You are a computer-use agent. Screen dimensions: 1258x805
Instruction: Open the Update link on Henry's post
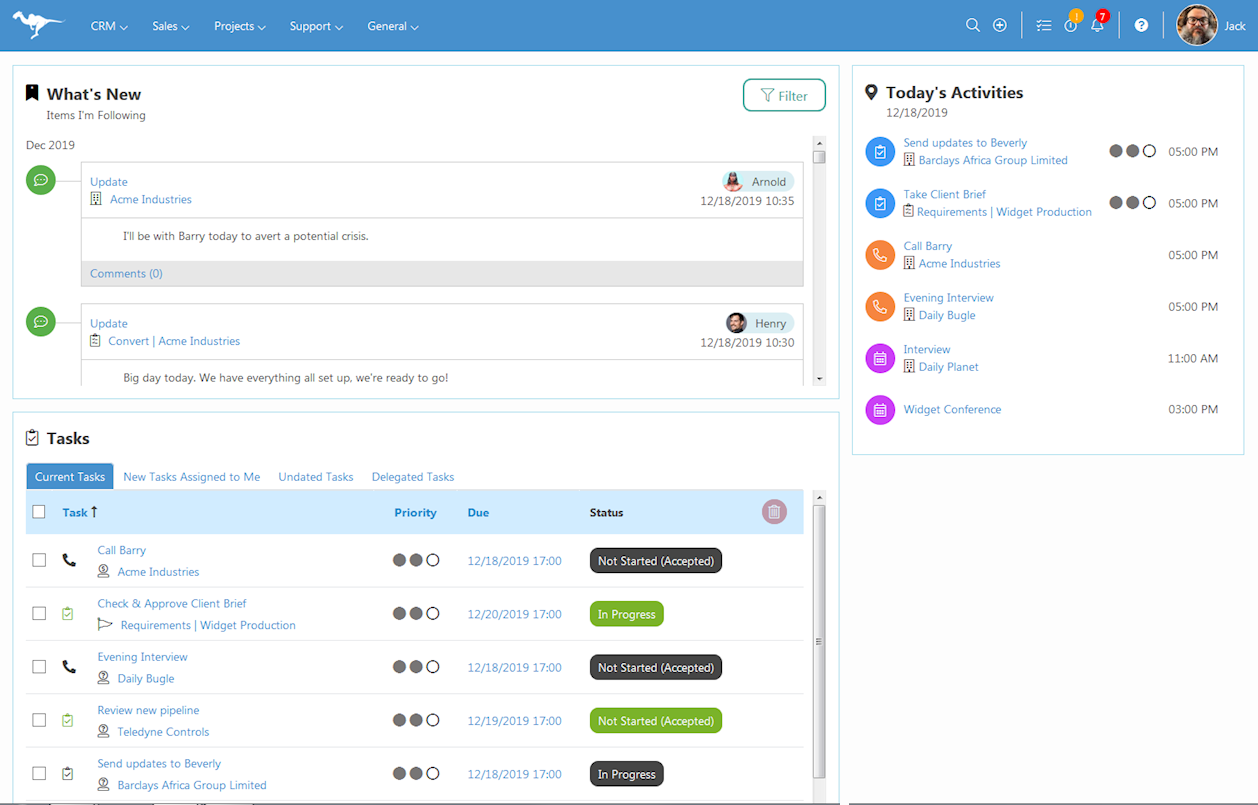pyautogui.click(x=109, y=323)
